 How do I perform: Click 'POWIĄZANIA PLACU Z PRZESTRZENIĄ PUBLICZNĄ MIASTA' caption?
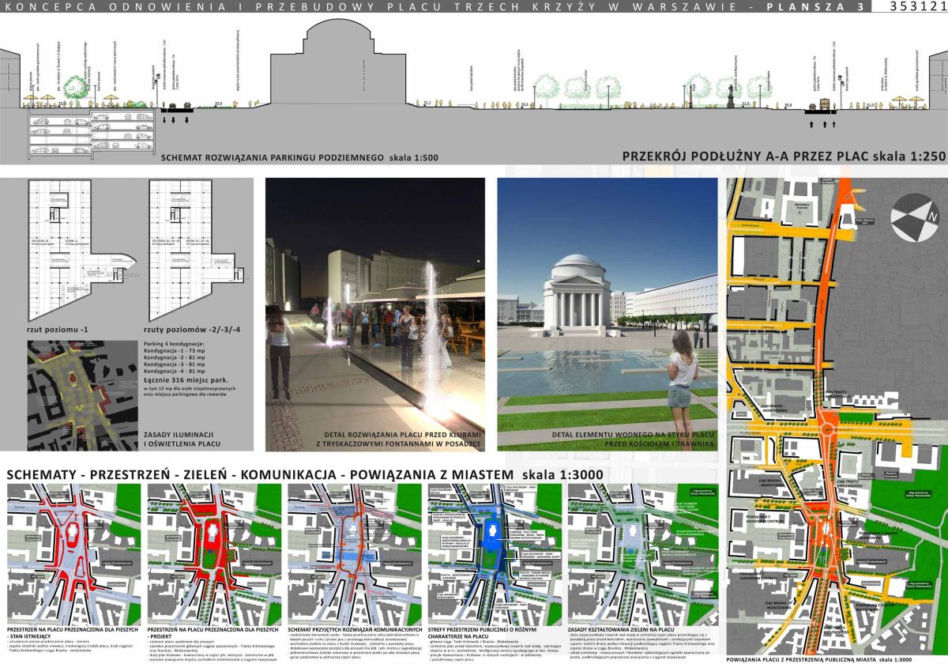[x=819, y=659]
